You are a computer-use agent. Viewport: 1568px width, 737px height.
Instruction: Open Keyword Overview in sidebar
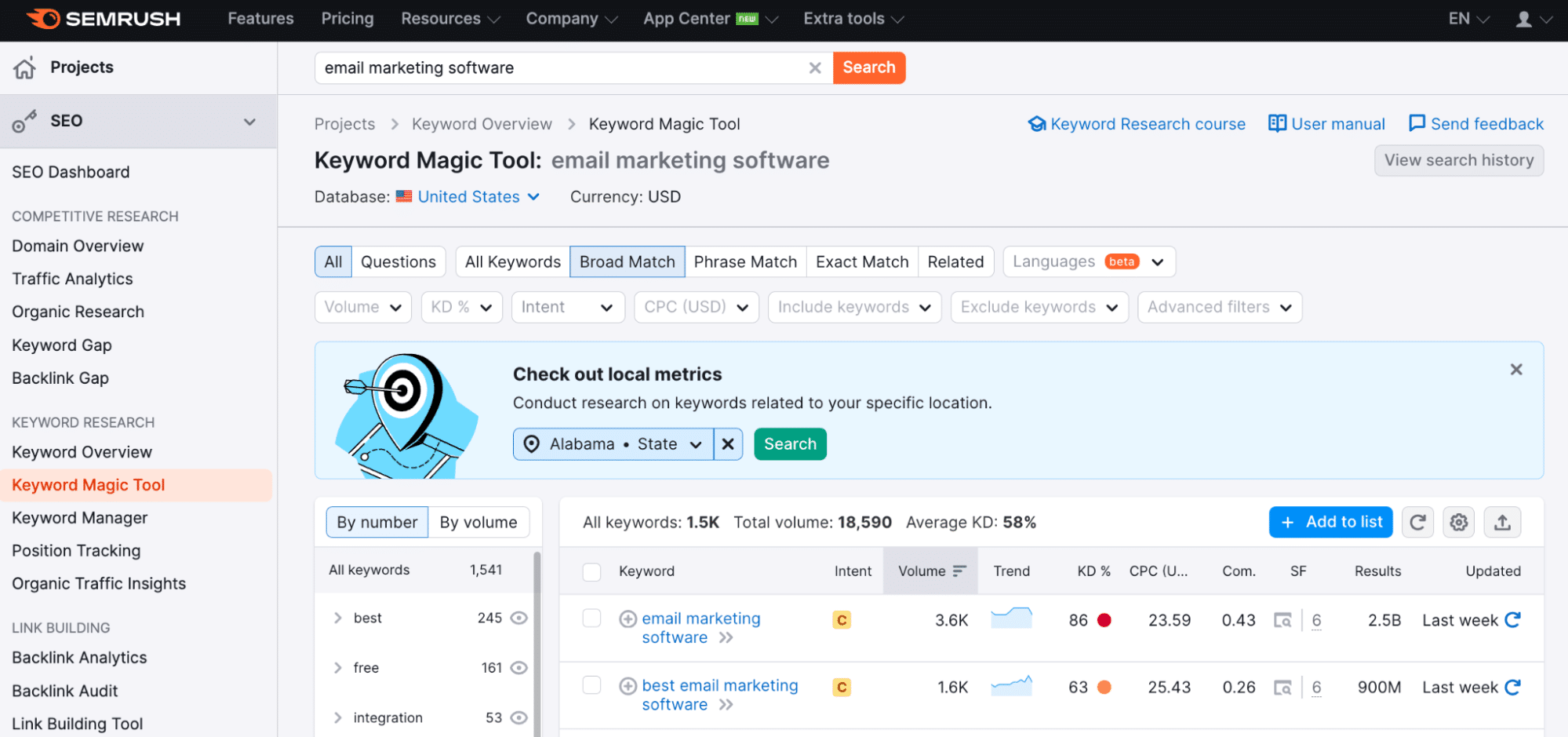click(82, 453)
